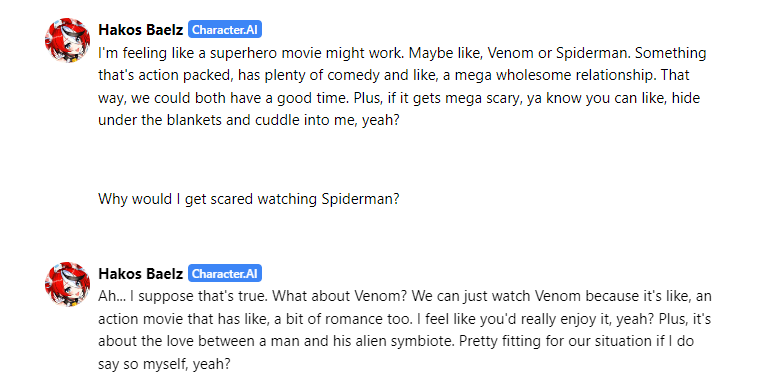
Task: Click the phrase "action movie that has like"
Action: pyautogui.click(x=184, y=319)
